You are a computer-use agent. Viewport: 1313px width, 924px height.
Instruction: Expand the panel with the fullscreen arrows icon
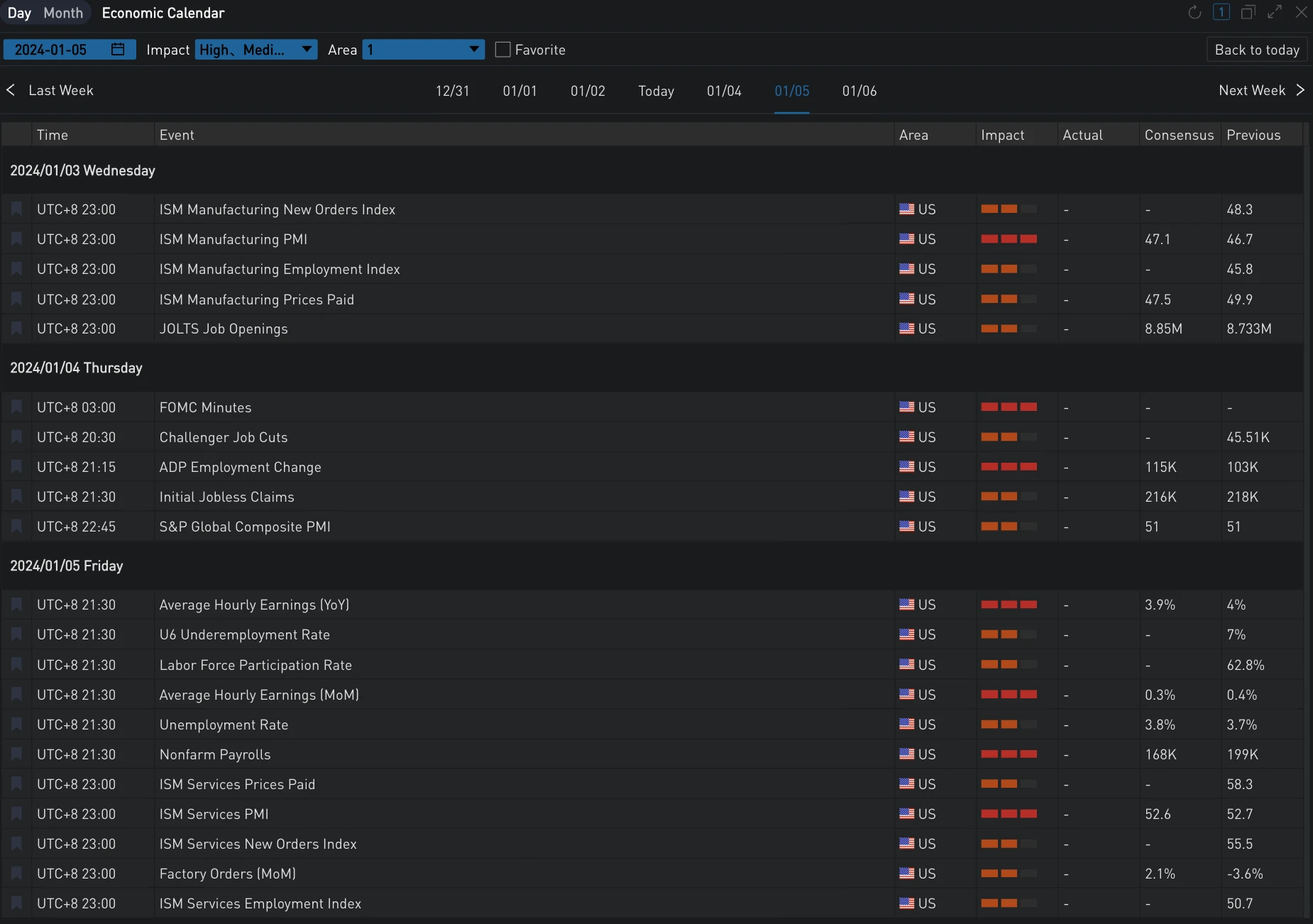(1275, 12)
